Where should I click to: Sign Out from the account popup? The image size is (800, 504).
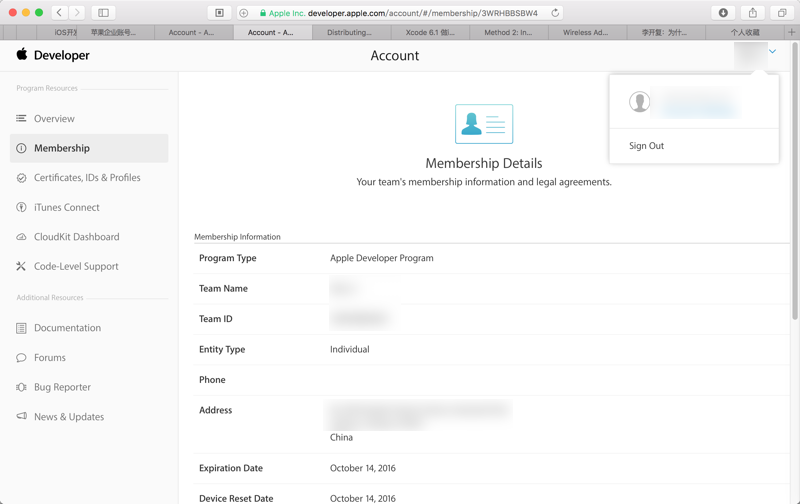pos(646,146)
